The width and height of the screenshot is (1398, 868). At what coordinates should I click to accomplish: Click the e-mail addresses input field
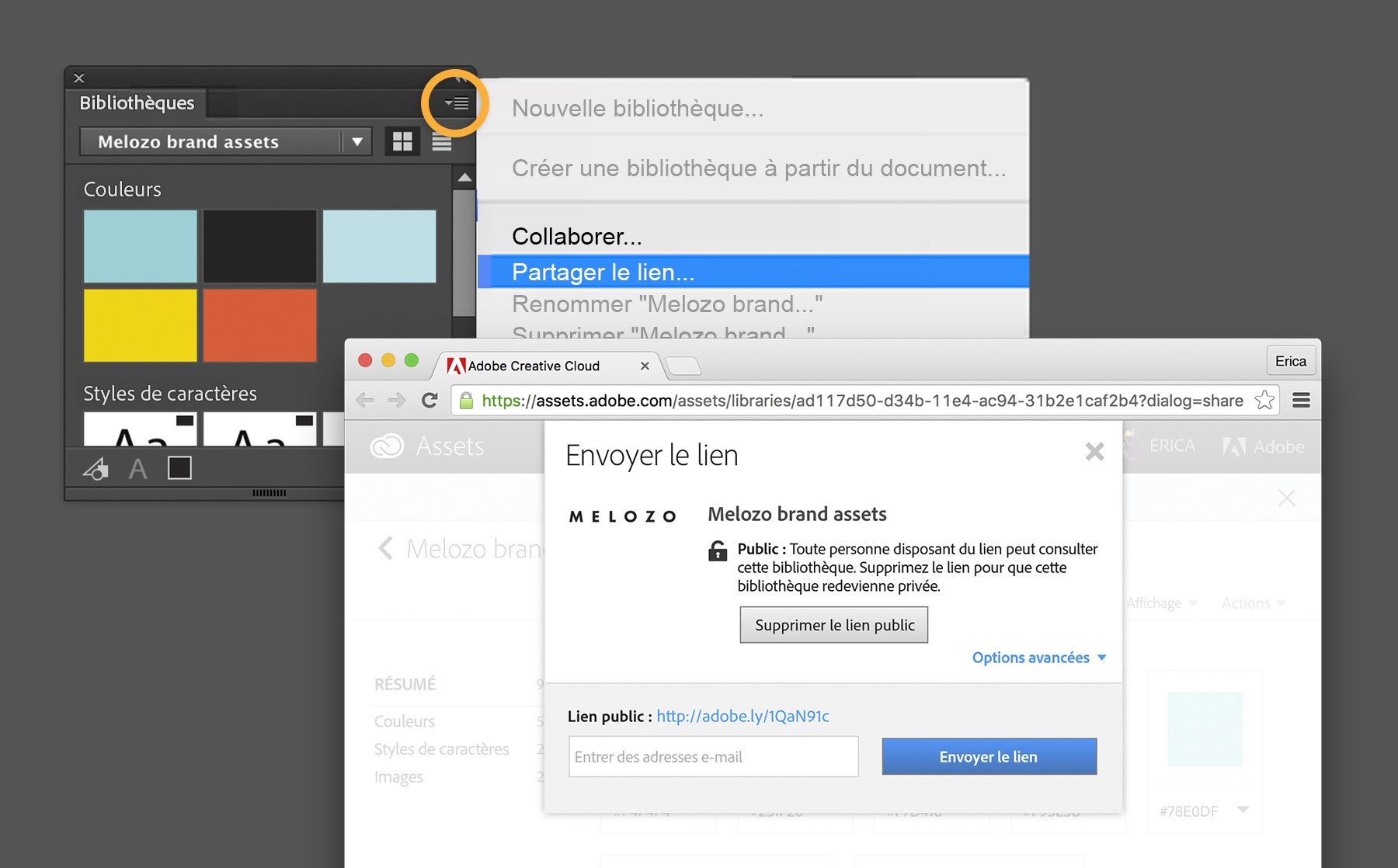point(714,756)
